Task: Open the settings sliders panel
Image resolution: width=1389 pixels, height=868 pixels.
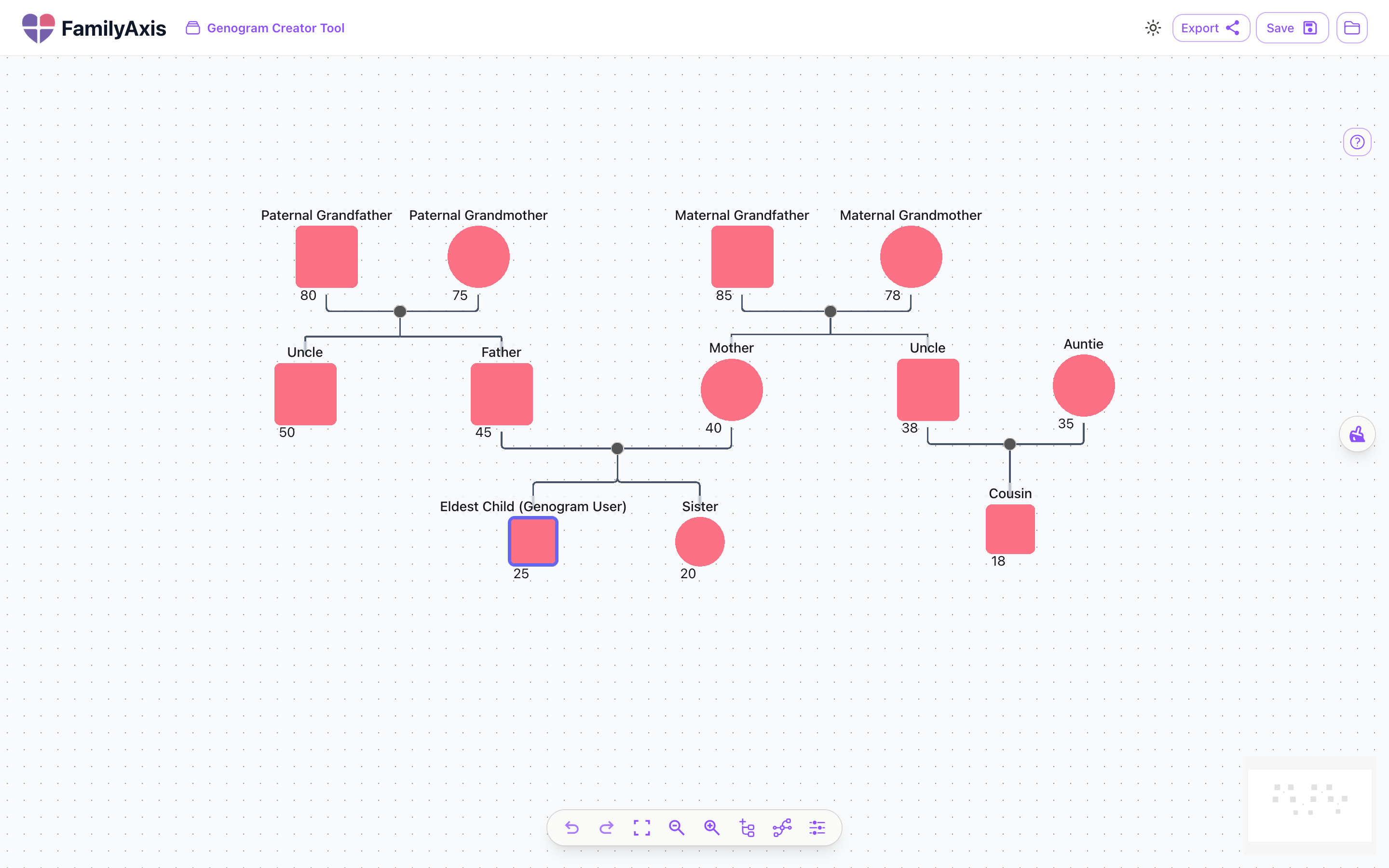Action: (x=817, y=827)
